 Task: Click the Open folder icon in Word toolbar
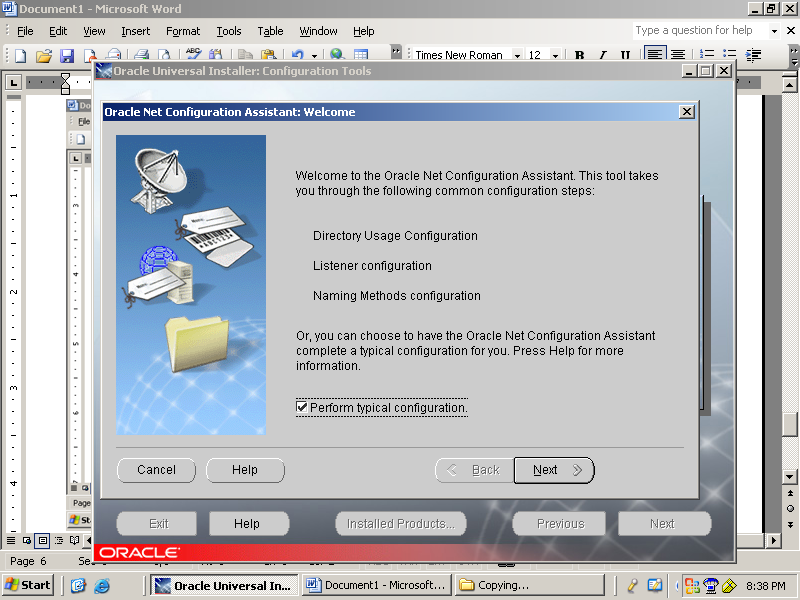click(44, 55)
